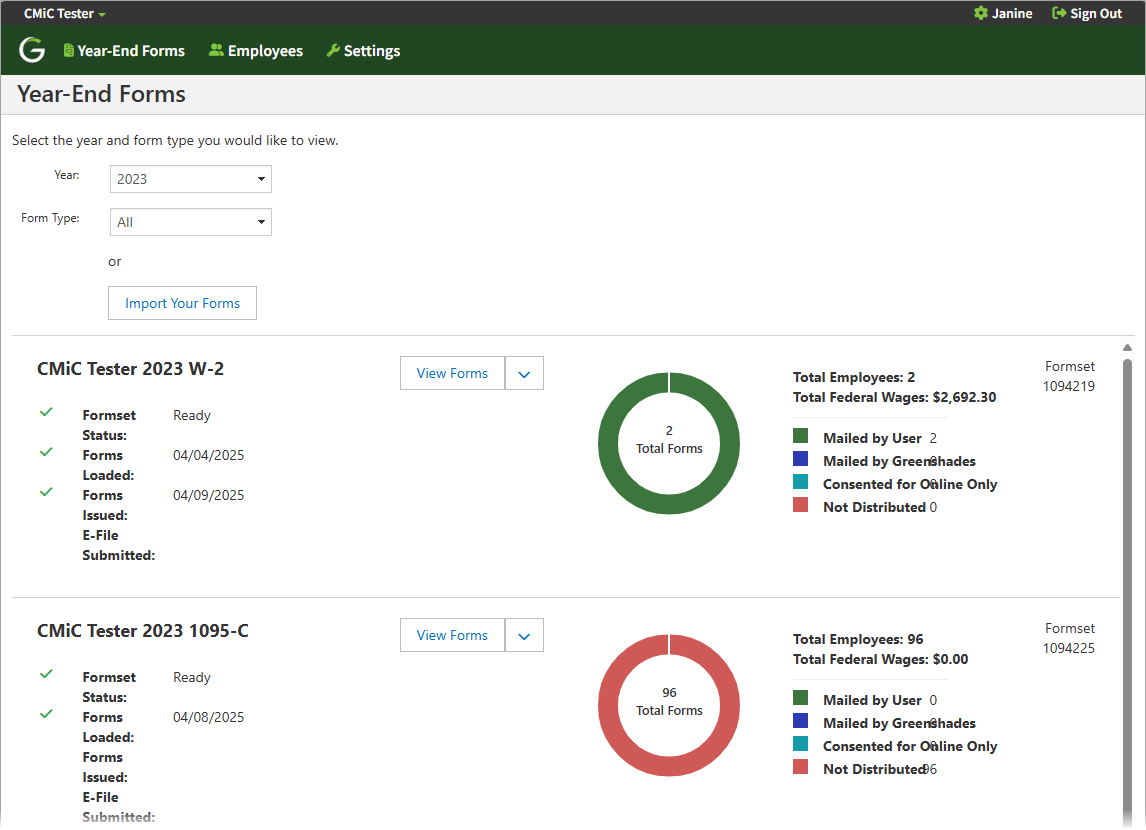Click Total Employees: 2 text
This screenshot has height=830, width=1146.
point(854,378)
